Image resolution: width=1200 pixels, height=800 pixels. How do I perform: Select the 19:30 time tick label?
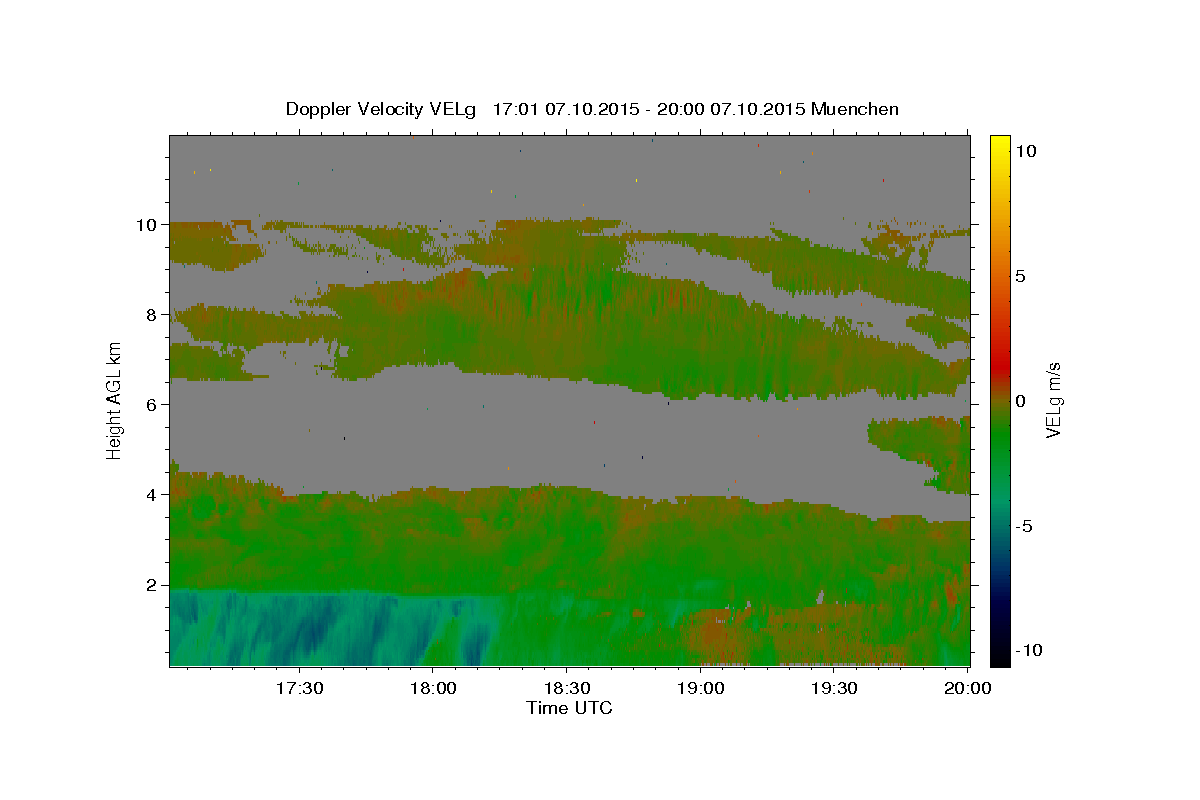(835, 689)
